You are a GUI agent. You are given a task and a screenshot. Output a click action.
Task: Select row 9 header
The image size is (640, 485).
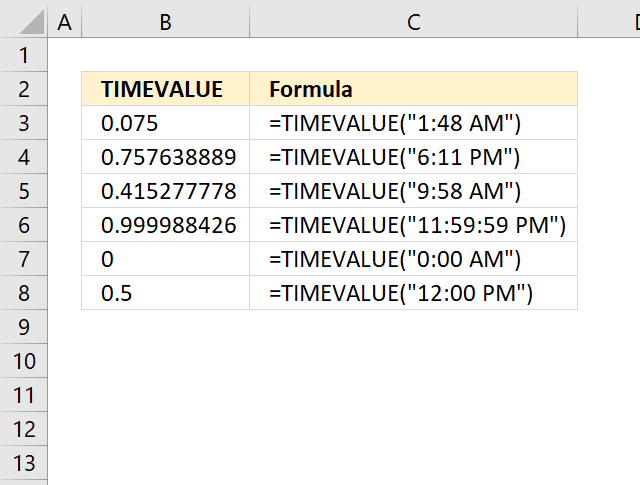24,327
